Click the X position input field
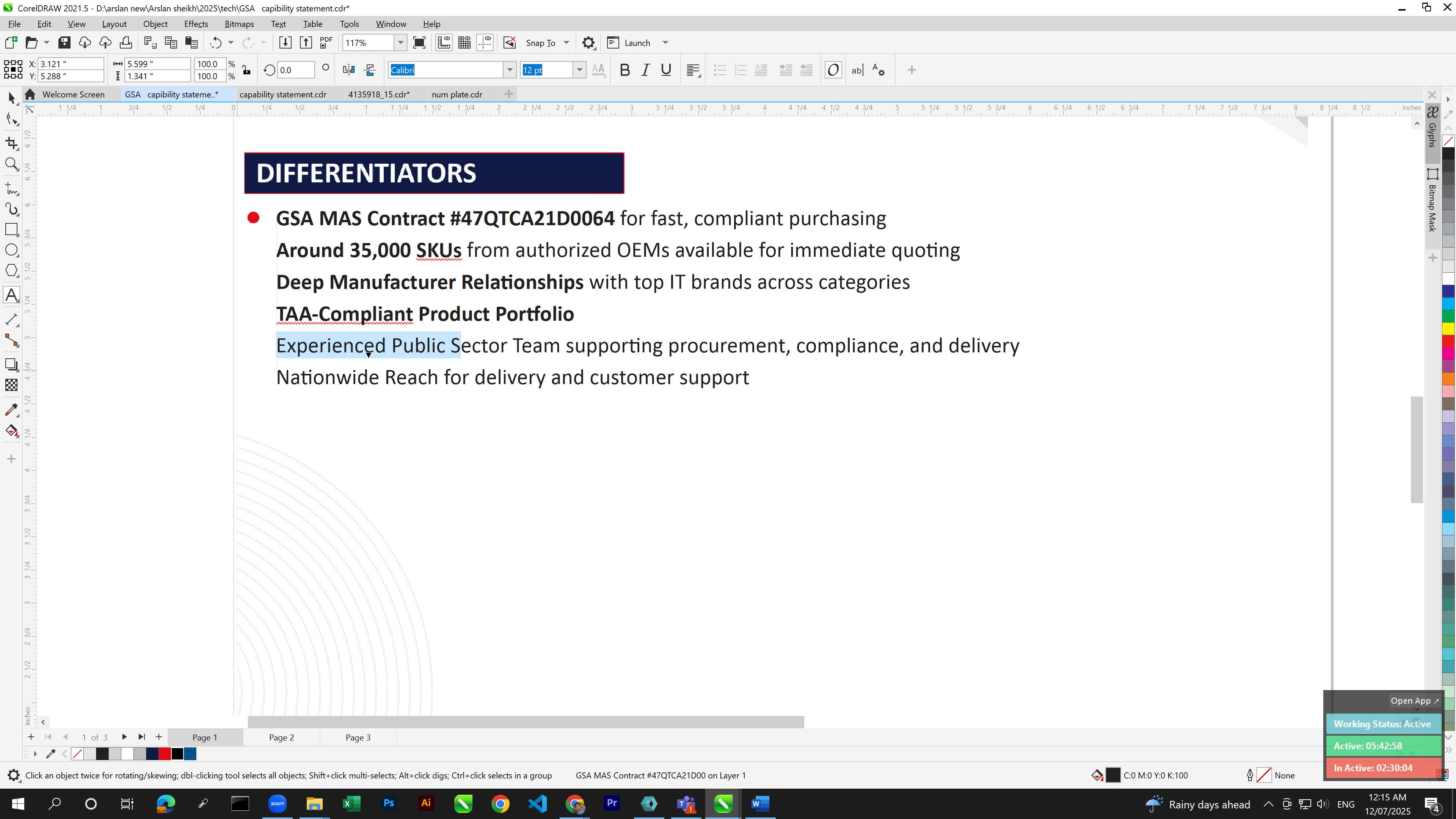The height and width of the screenshot is (819, 1456). (x=71, y=64)
